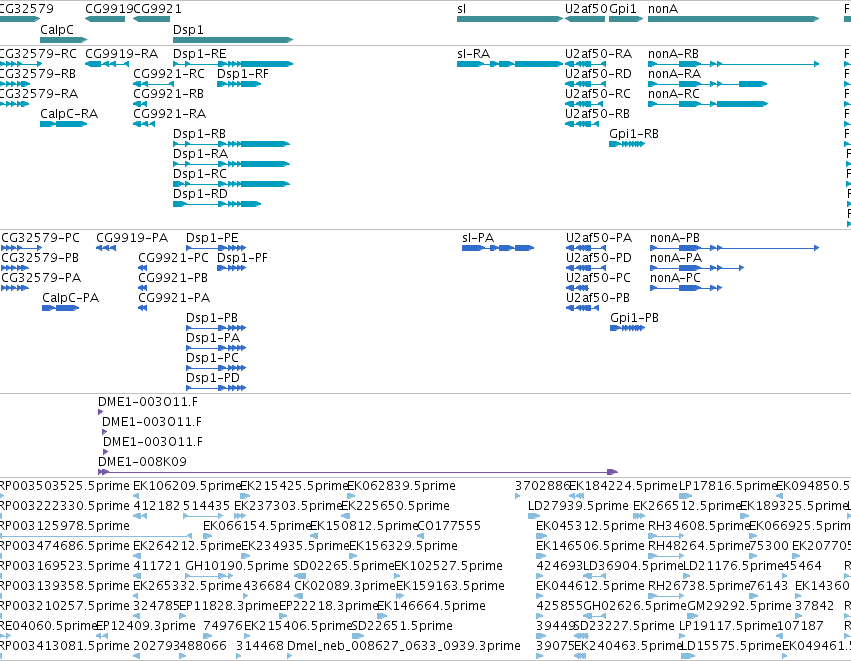The image size is (851, 661).
Task: Select transcript Gpi1-RB
Action: tap(627, 144)
